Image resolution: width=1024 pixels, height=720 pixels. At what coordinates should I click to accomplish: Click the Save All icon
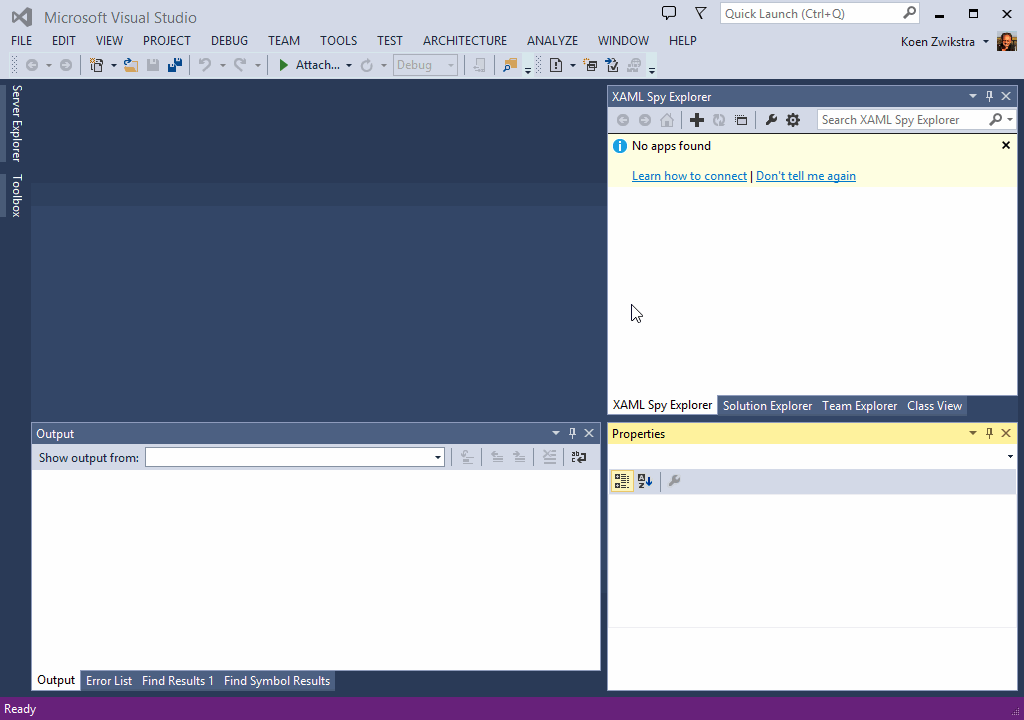click(x=175, y=65)
